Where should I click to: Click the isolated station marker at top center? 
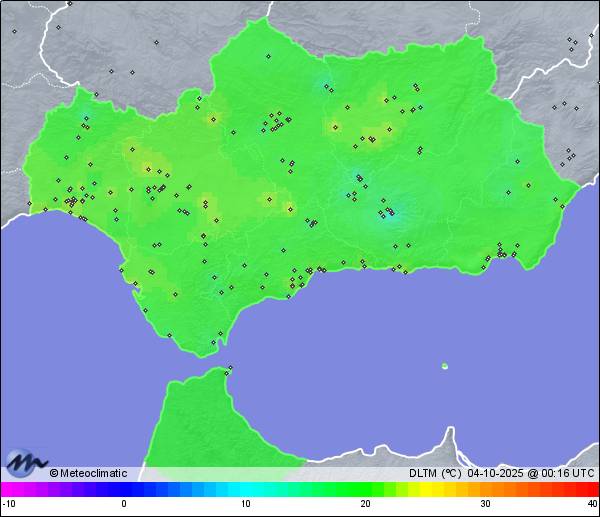157,42
